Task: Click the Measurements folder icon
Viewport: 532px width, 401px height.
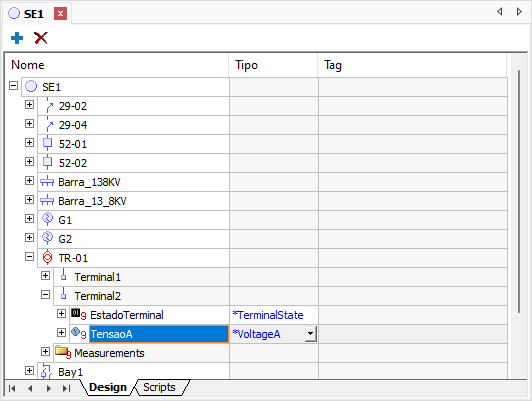Action: (x=63, y=352)
